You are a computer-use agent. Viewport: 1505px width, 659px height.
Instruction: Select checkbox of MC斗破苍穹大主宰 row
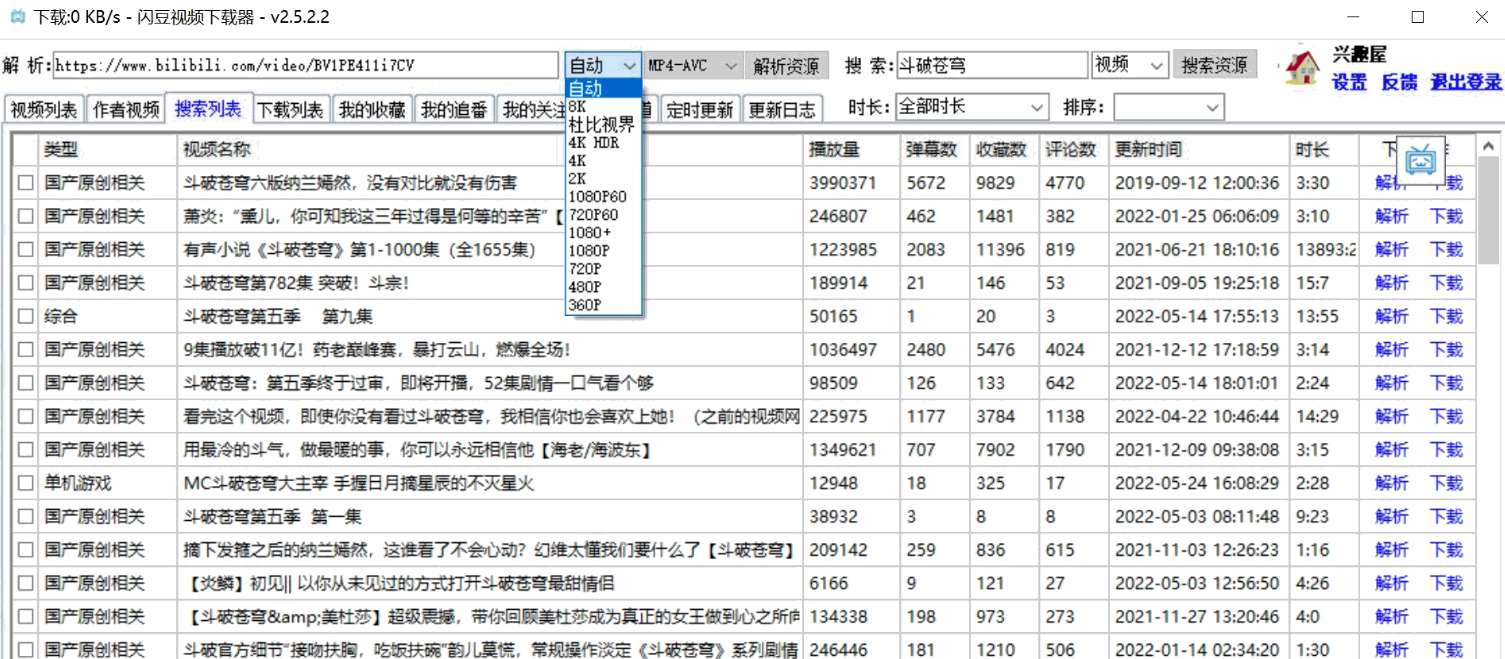pos(25,484)
